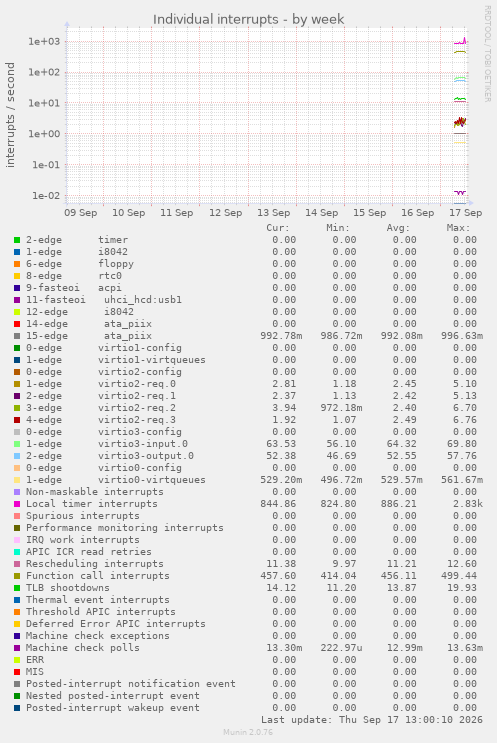Click the Max column header

pyautogui.click(x=458, y=228)
